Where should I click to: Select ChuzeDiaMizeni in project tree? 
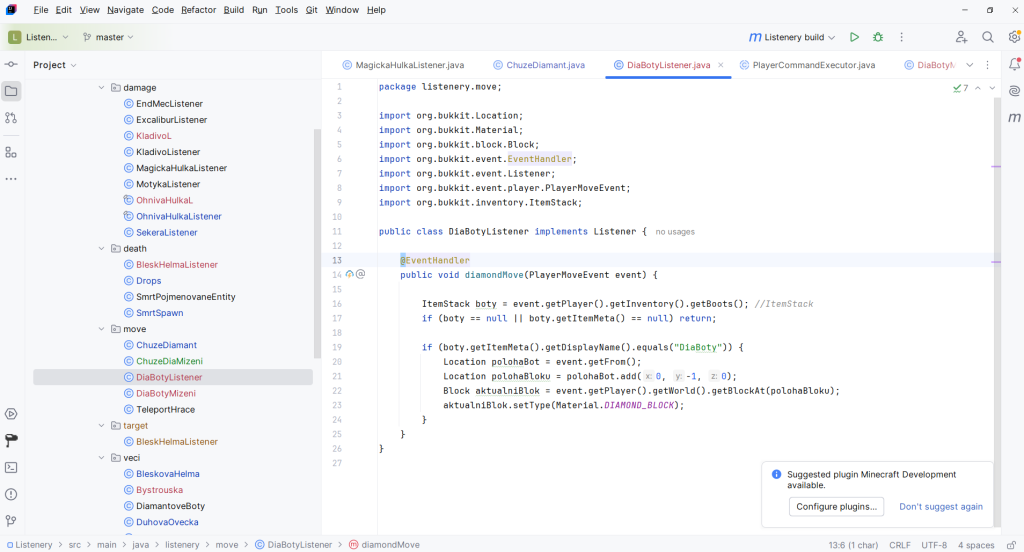[169, 361]
